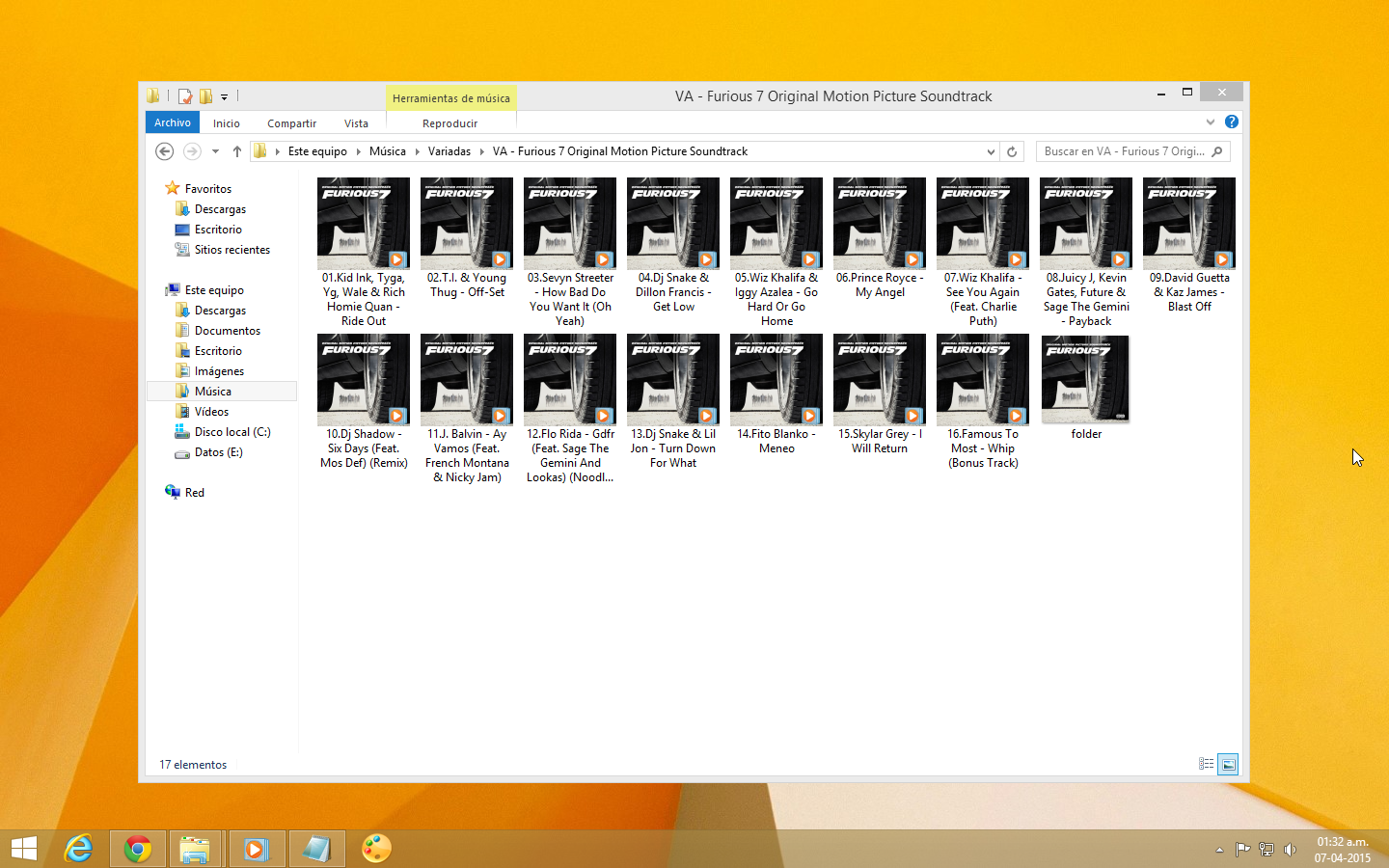Open Internet Explorer from taskbar

point(78,849)
